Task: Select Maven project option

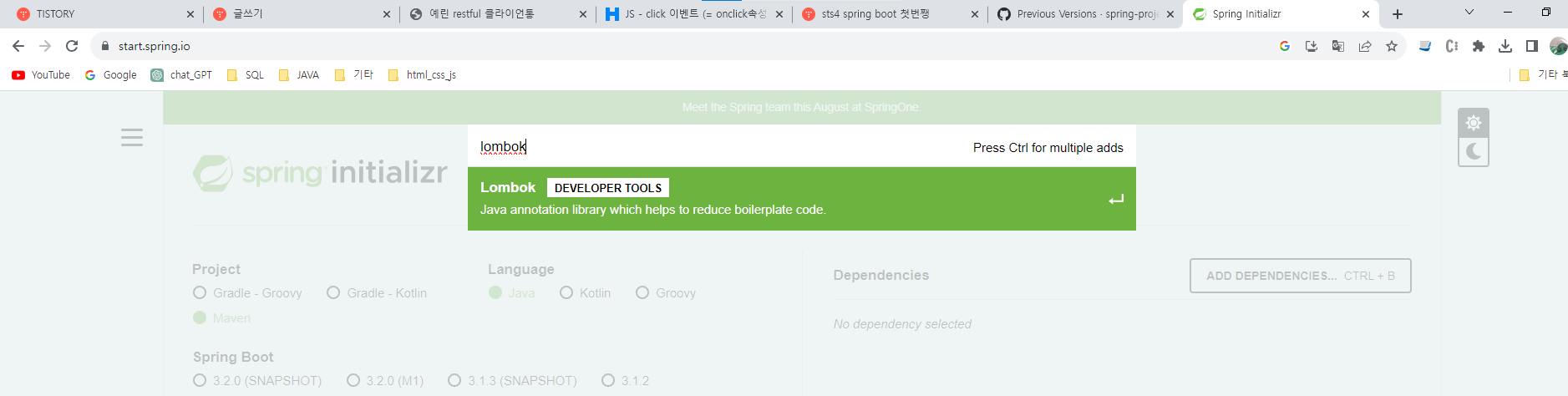Action: click(x=221, y=318)
